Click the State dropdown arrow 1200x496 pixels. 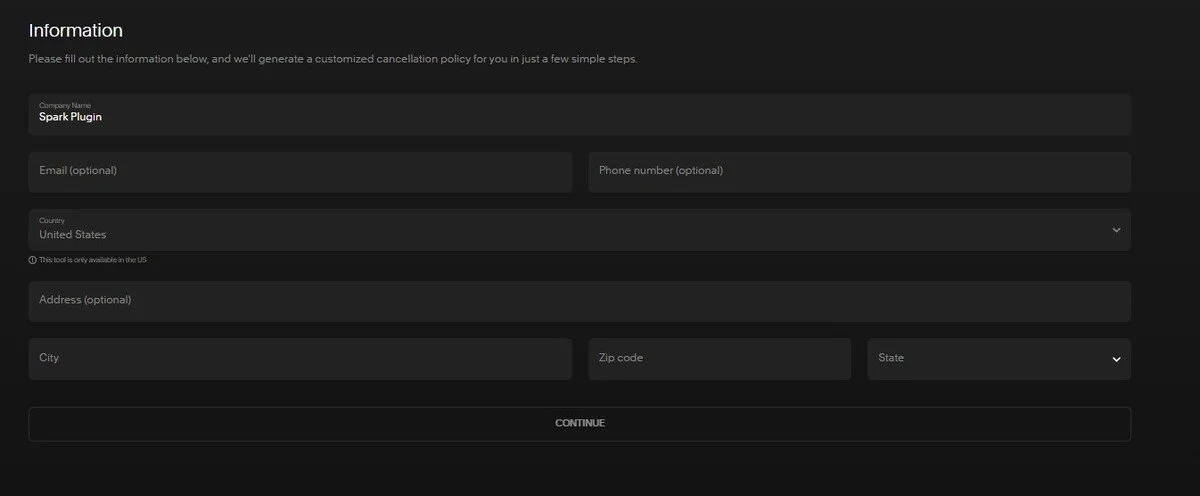1116,360
